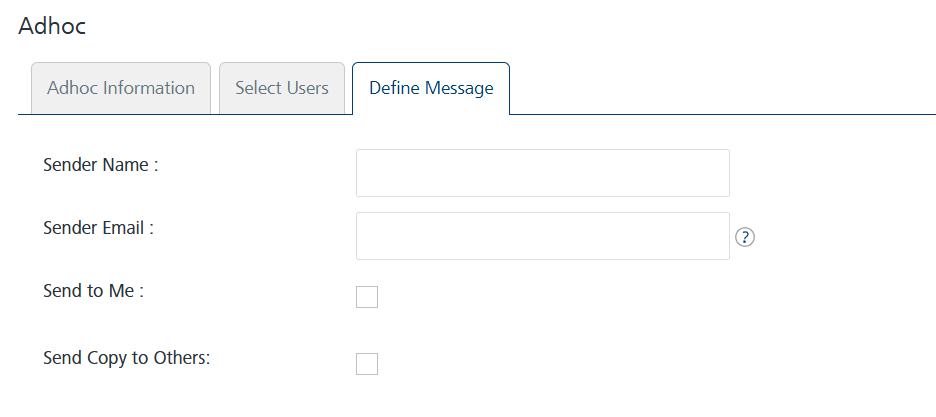Screen dimensions: 936x417
Task: Place cursor in Sender Email input box
Action: pos(542,236)
